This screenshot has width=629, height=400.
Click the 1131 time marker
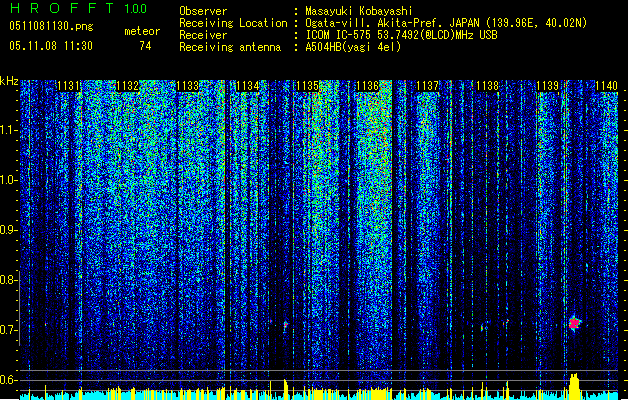click(68, 86)
